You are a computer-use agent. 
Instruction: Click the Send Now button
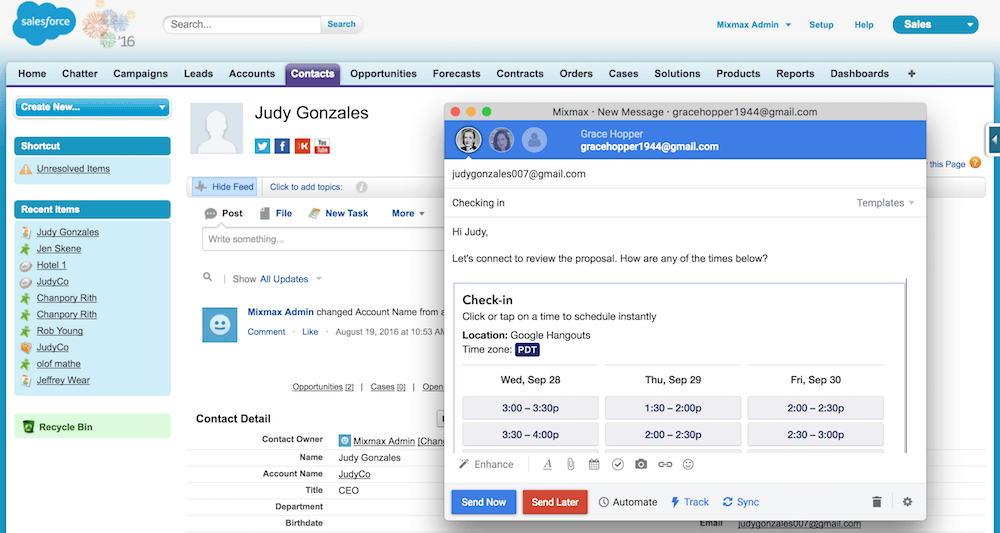point(484,502)
